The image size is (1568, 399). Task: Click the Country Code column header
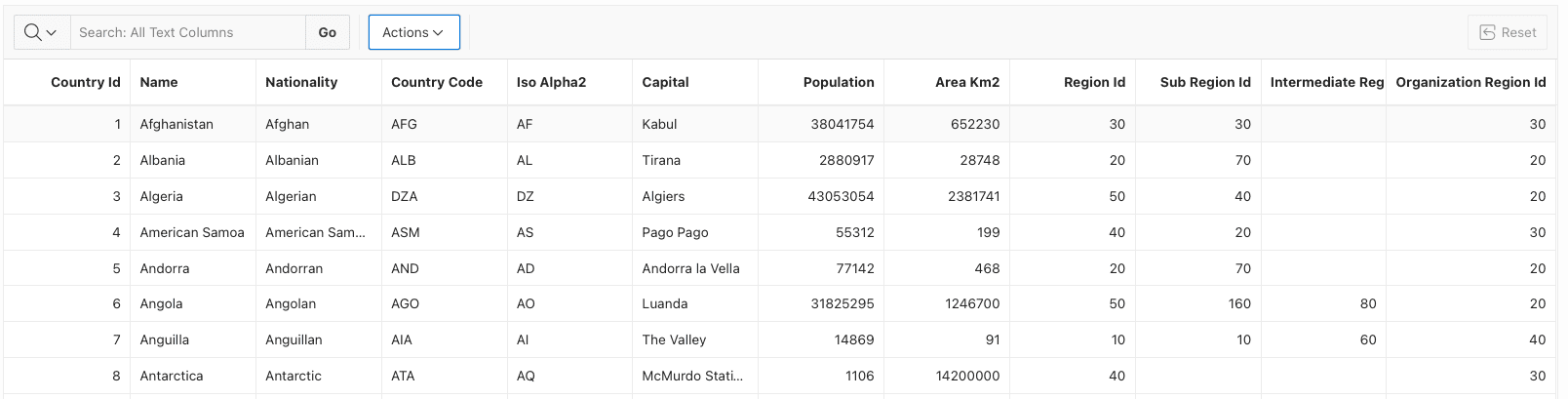[437, 82]
